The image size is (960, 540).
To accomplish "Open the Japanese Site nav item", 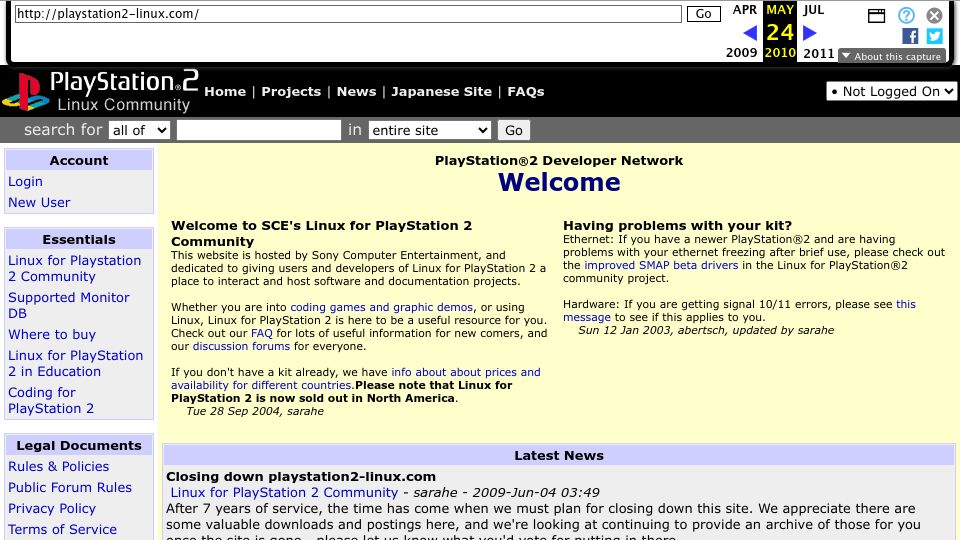I will (x=441, y=91).
